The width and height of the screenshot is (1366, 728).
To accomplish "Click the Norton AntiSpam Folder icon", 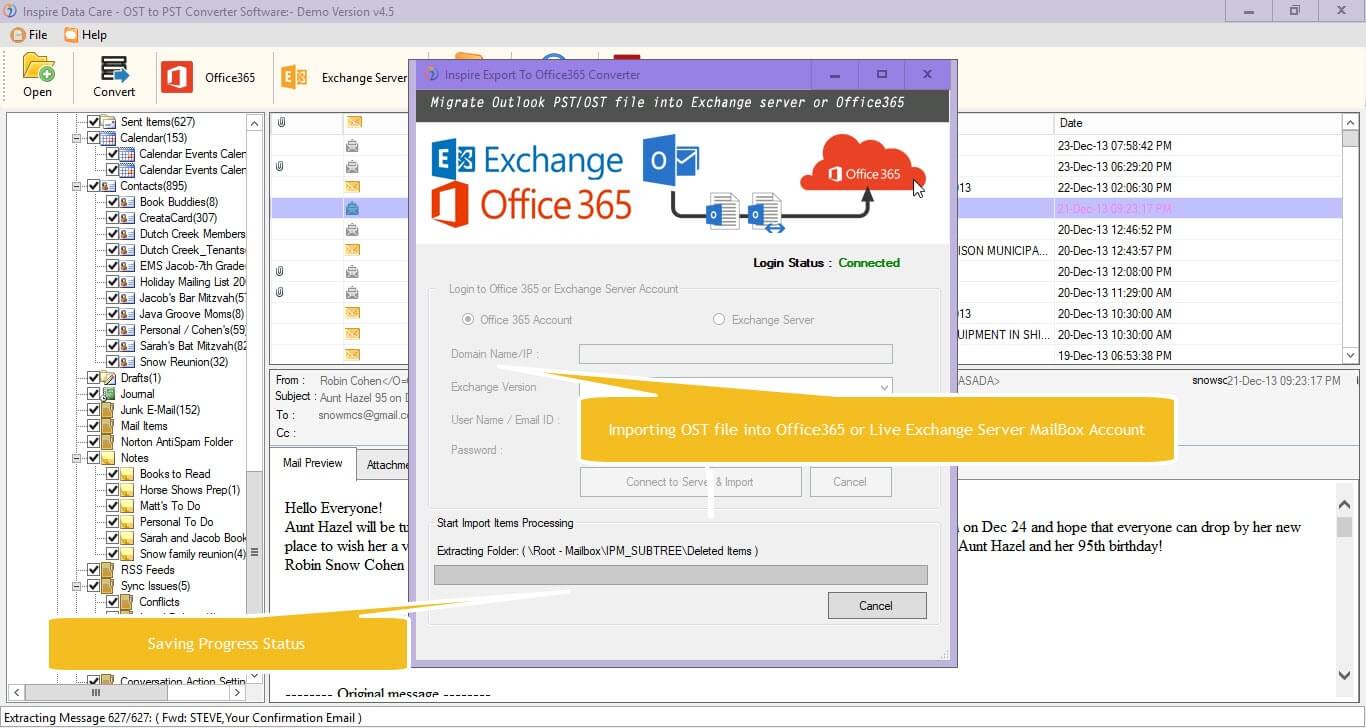I will pyautogui.click(x=109, y=442).
